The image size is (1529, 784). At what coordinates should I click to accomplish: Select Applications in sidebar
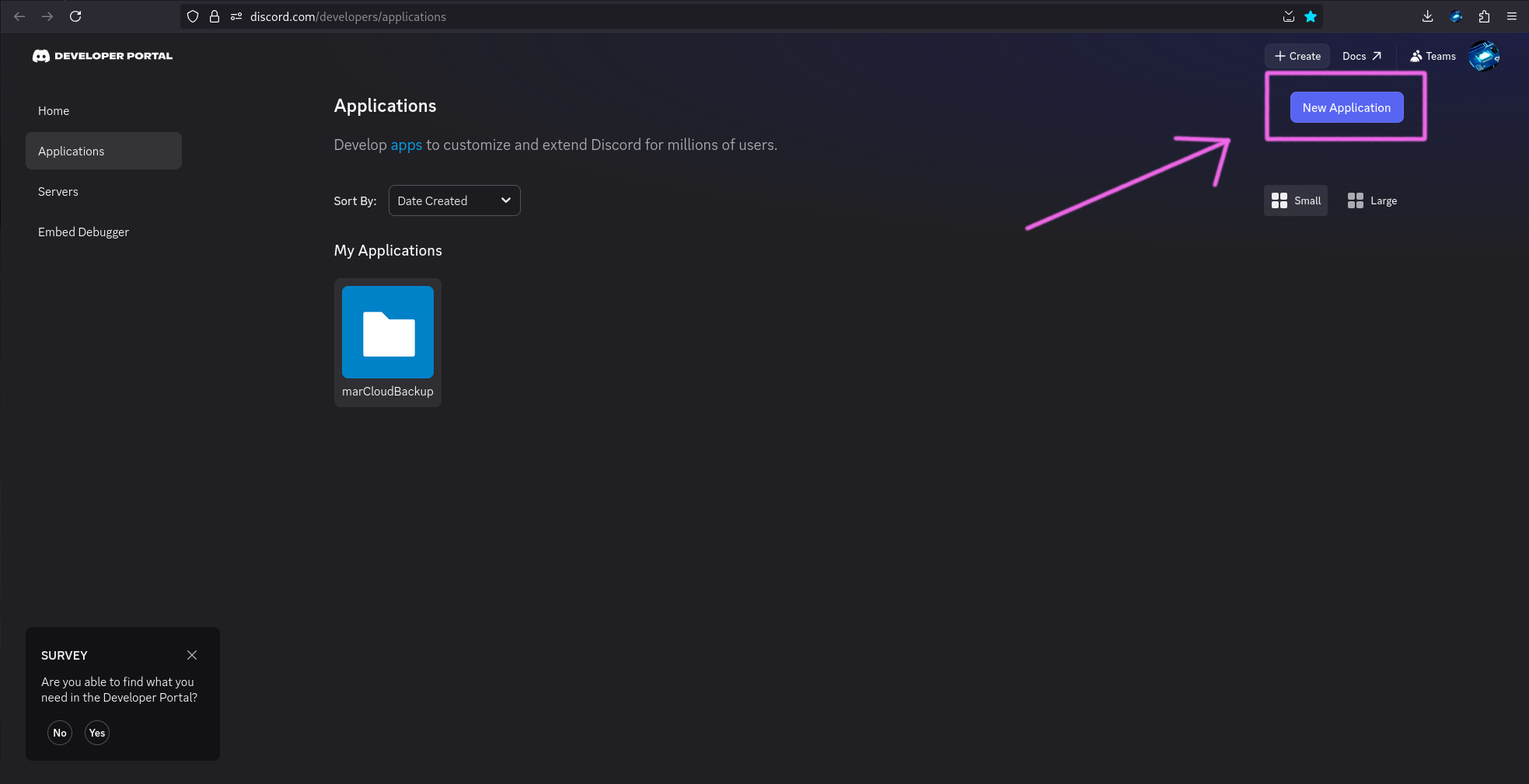103,151
